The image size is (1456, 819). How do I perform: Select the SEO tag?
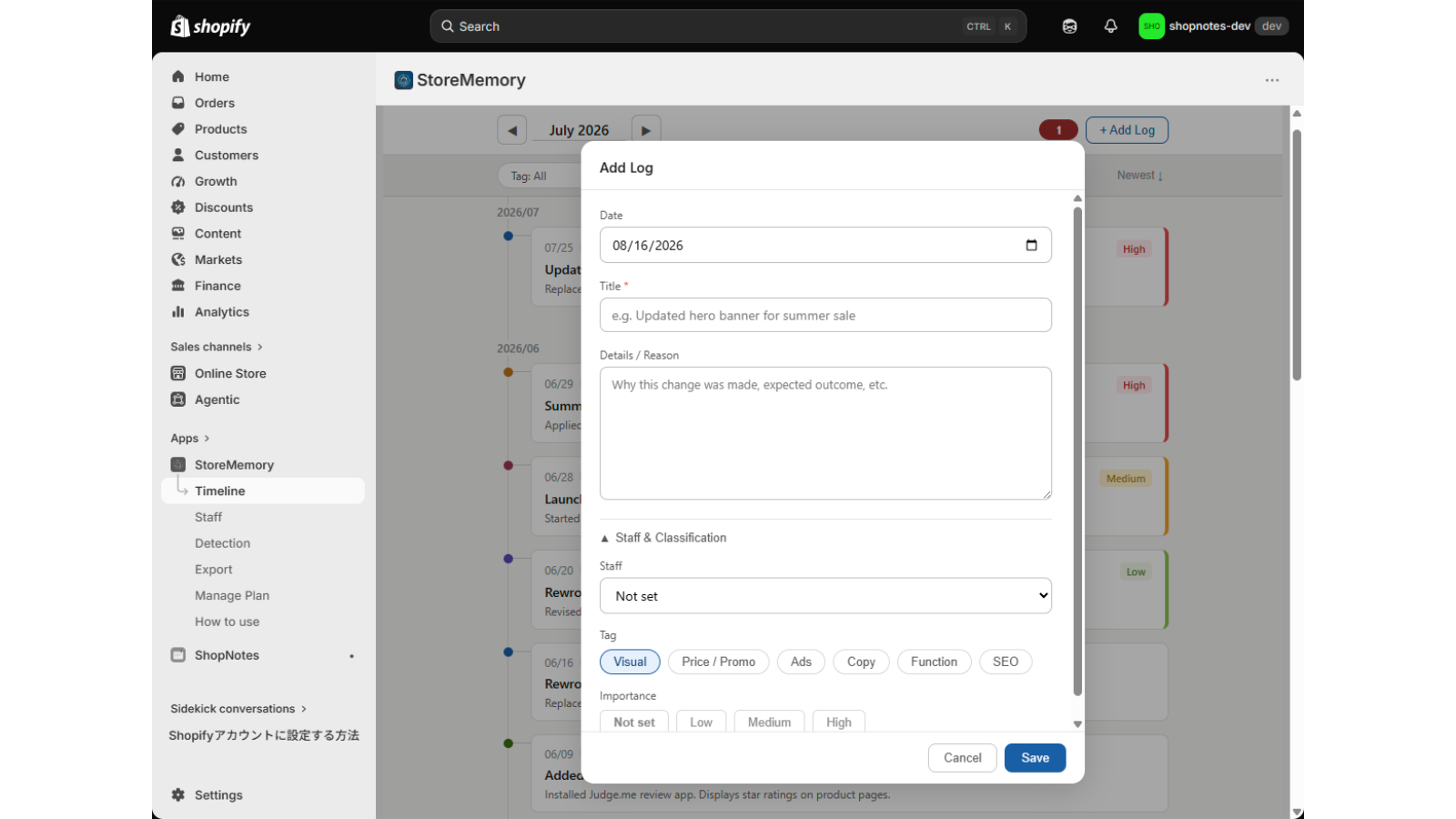click(1006, 662)
